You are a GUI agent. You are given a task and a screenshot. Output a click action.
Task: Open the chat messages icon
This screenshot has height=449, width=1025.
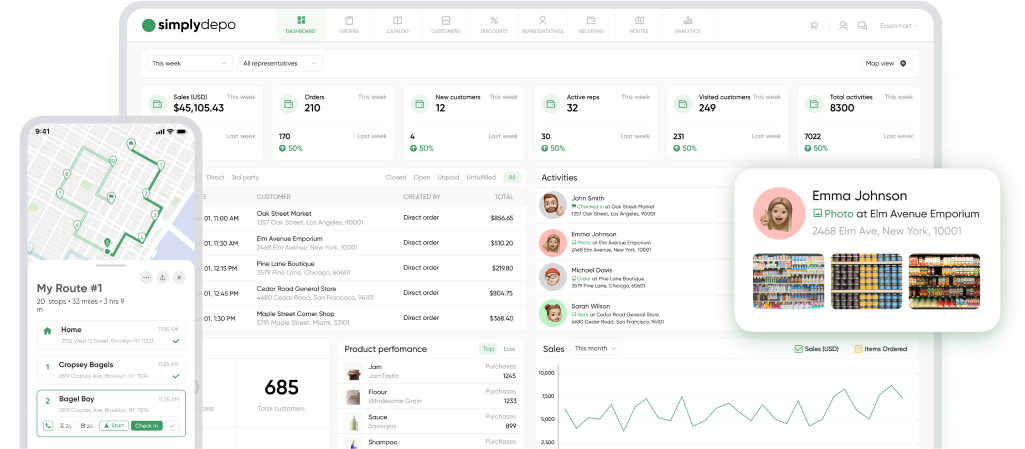click(843, 26)
